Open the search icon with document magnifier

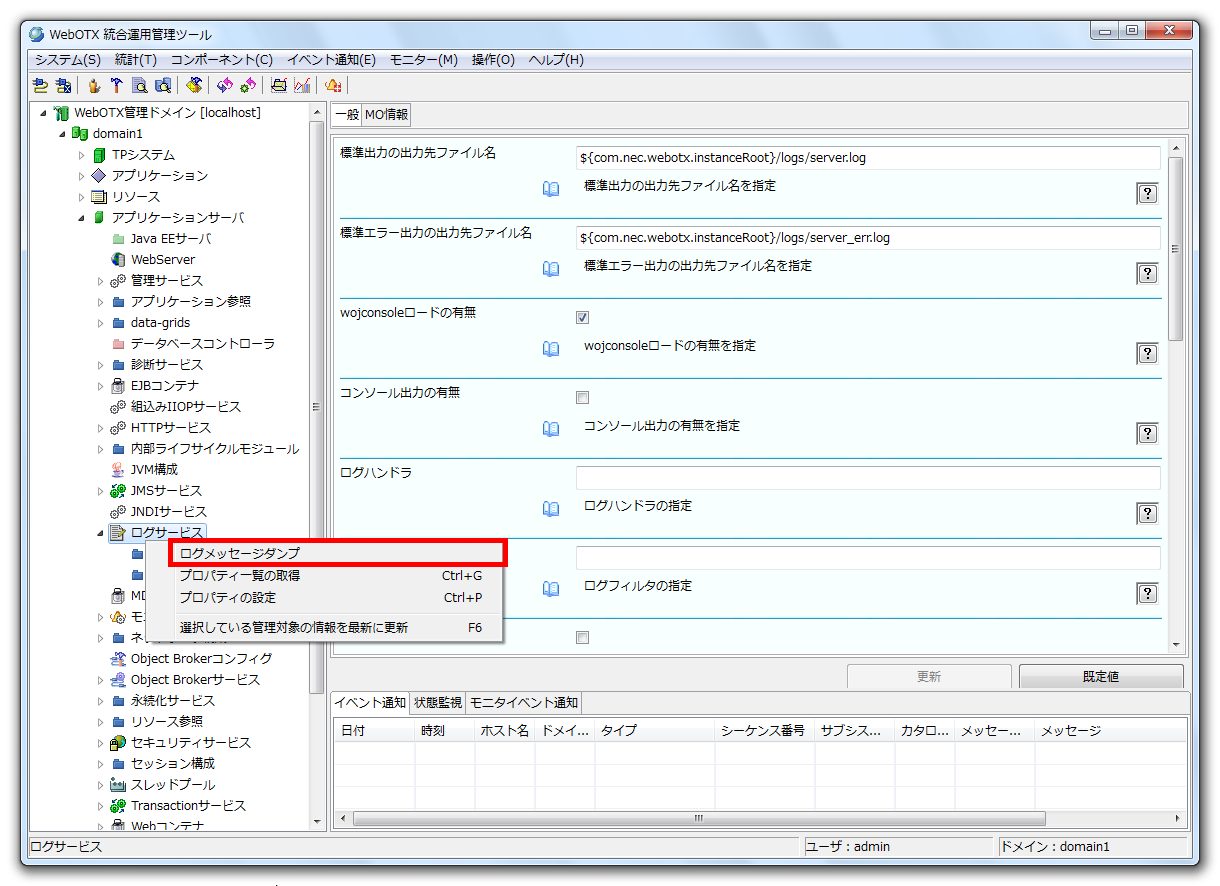point(139,85)
